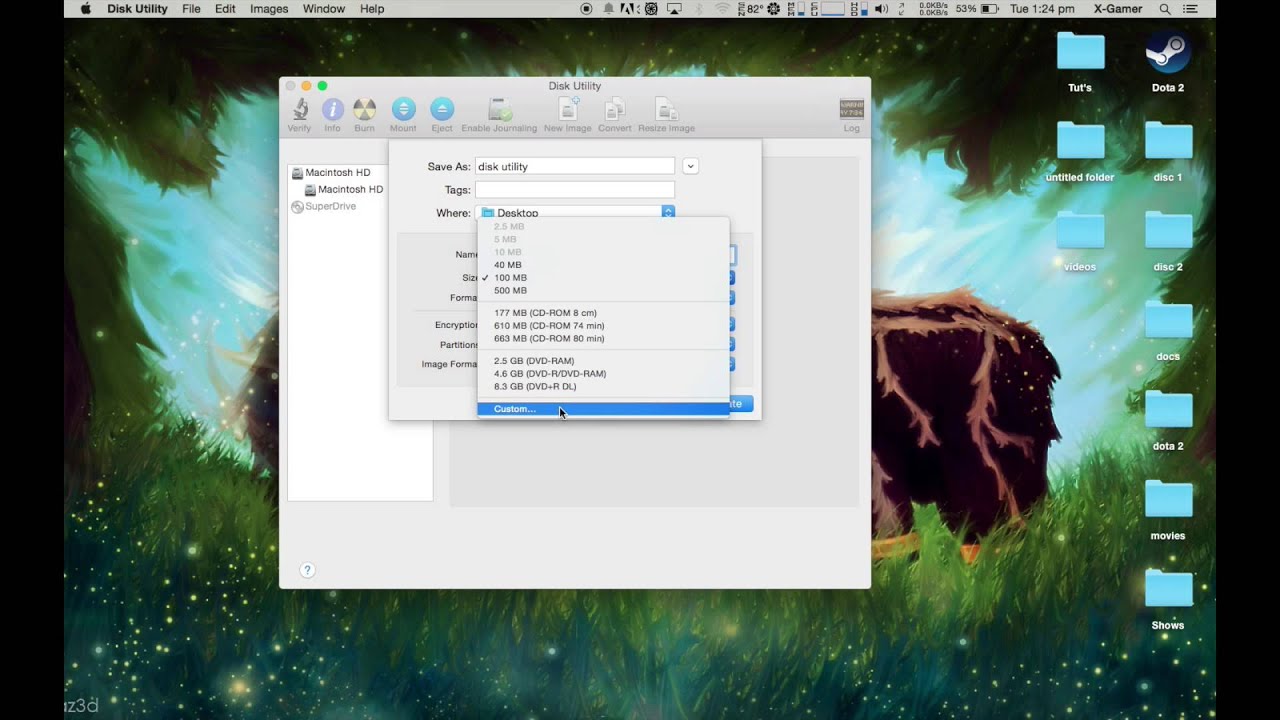The height and width of the screenshot is (720, 1280).
Task: Open the Tut's folder on desktop
Action: tap(1080, 60)
